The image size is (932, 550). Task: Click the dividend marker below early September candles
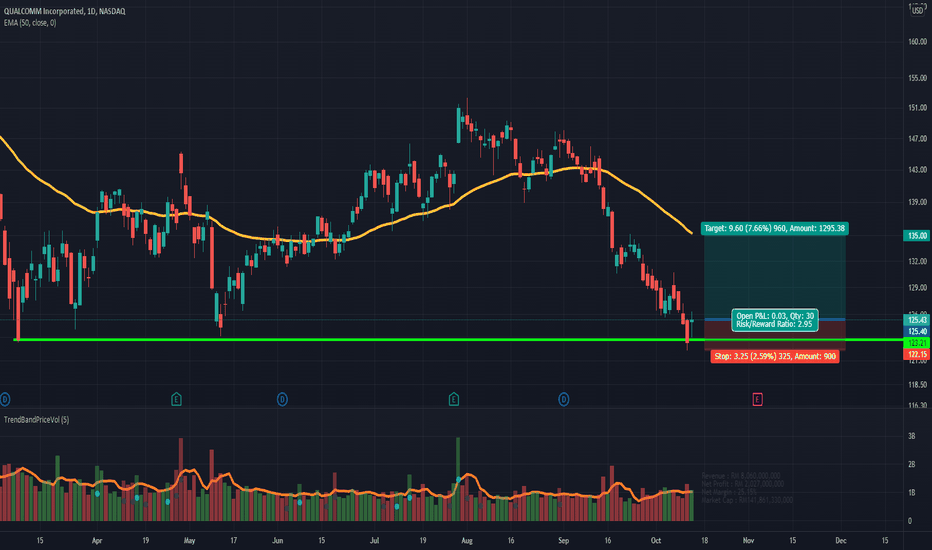[563, 399]
